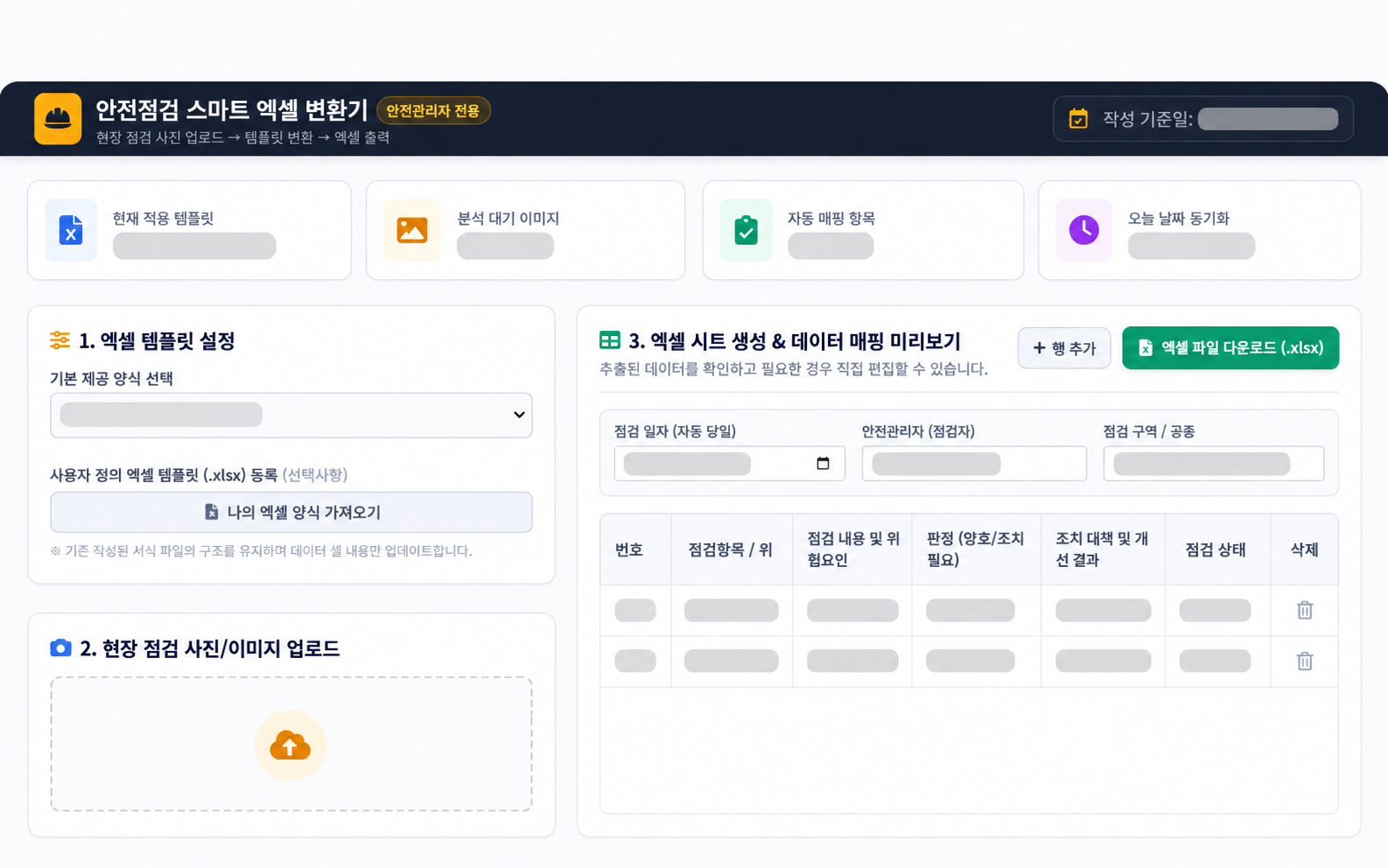1388x868 pixels.
Task: Click the 안전관리자 전용 badge
Action: (x=433, y=111)
